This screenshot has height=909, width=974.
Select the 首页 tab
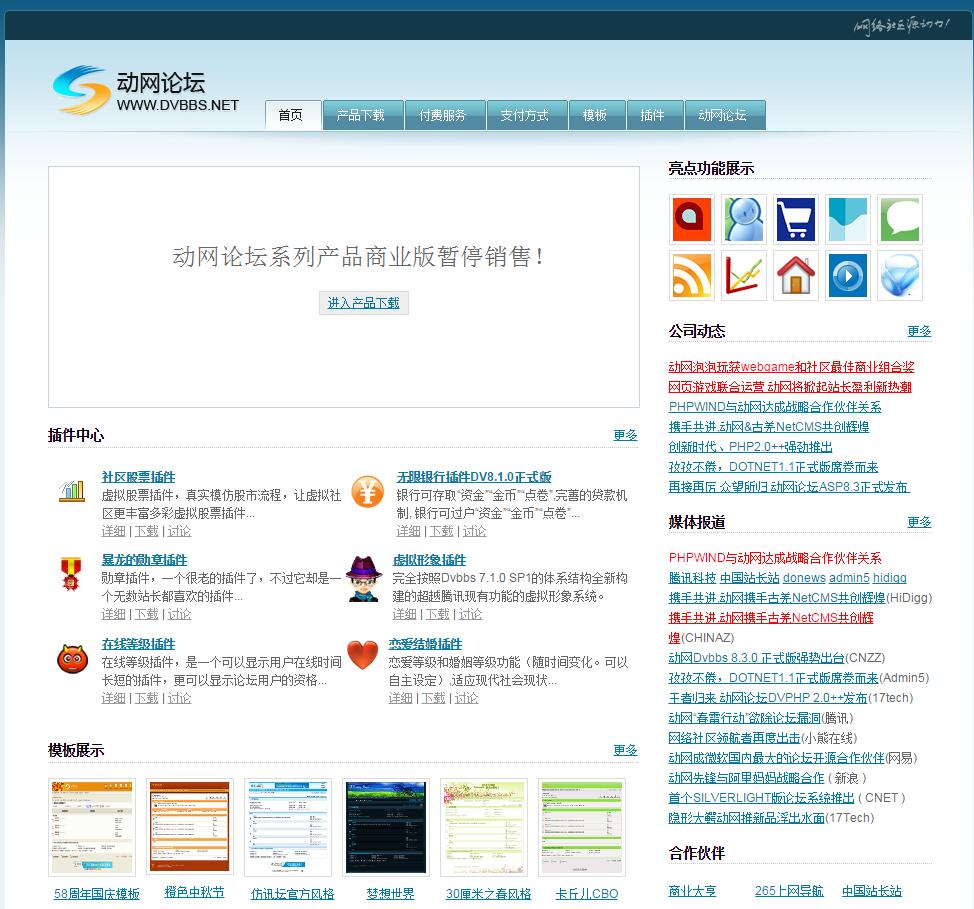coord(291,115)
